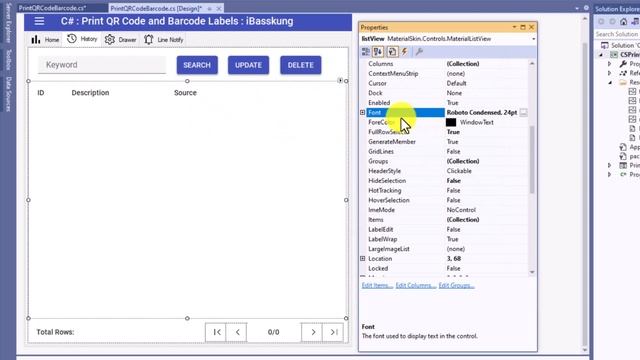640x360 pixels.
Task: Open Property Pages icon in Properties toolbar
Action: point(392,51)
